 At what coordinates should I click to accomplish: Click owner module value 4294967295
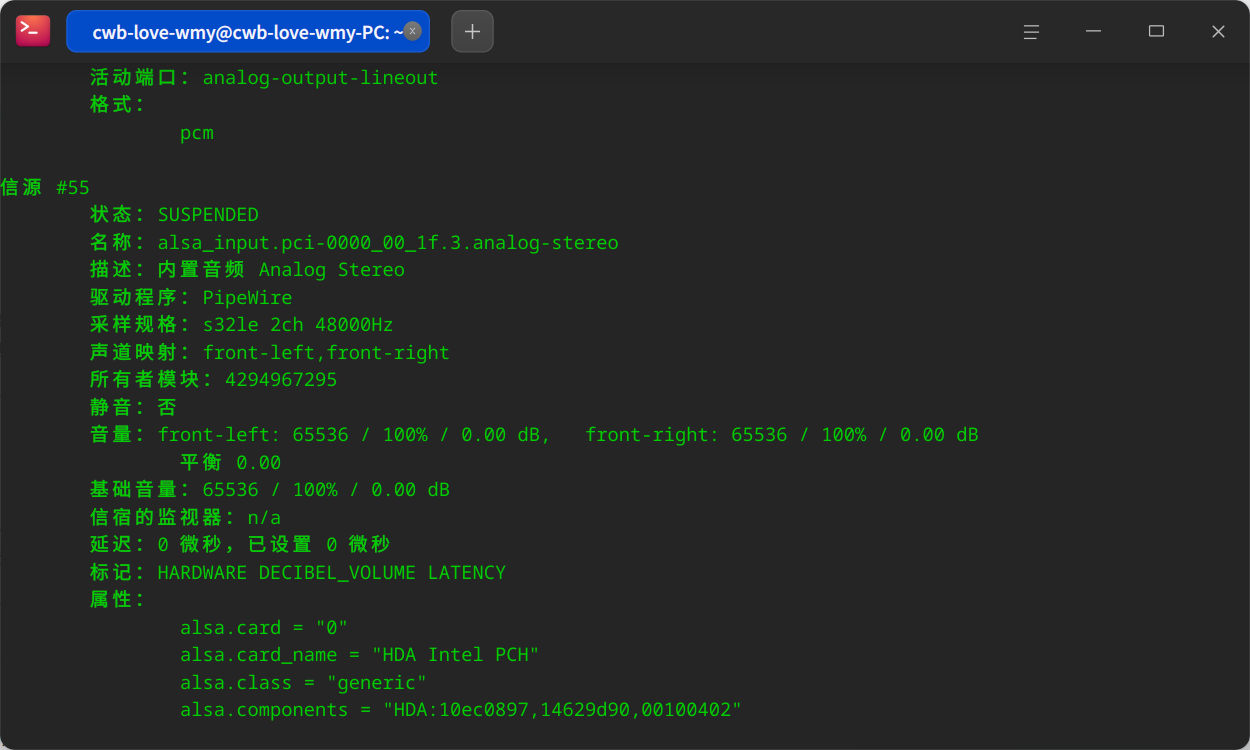[x=281, y=380]
